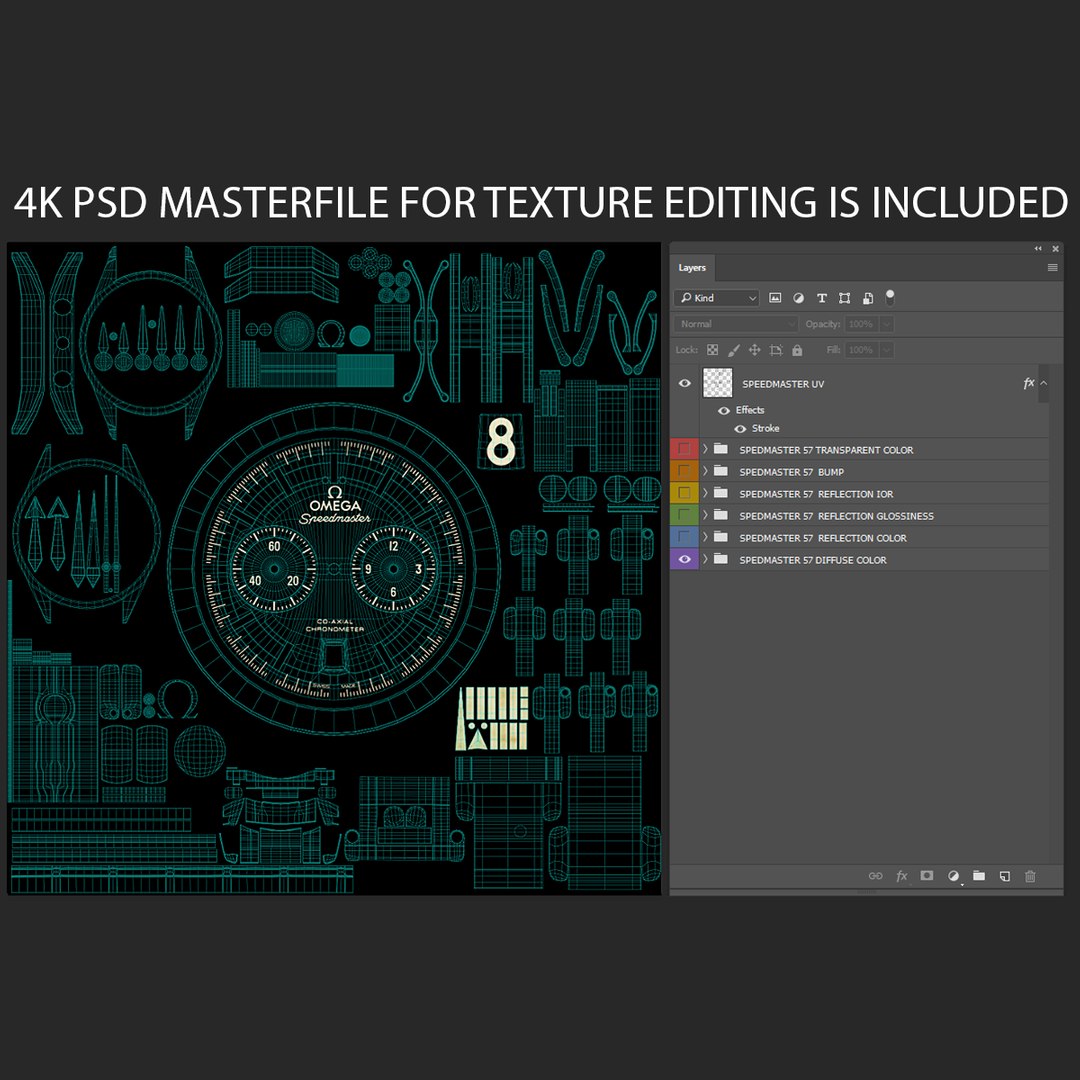Create new group folder icon

click(x=979, y=875)
